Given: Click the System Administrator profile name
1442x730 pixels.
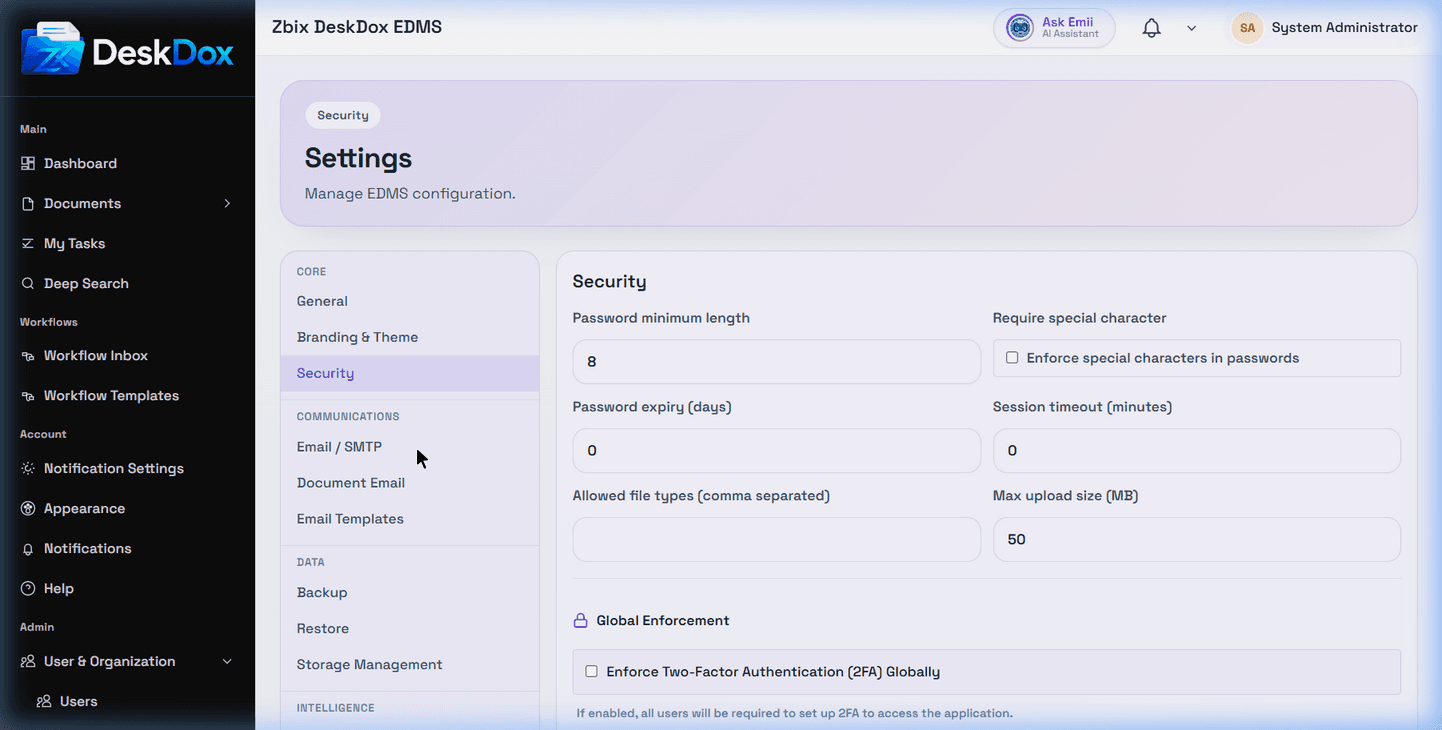Looking at the screenshot, I should (1344, 28).
